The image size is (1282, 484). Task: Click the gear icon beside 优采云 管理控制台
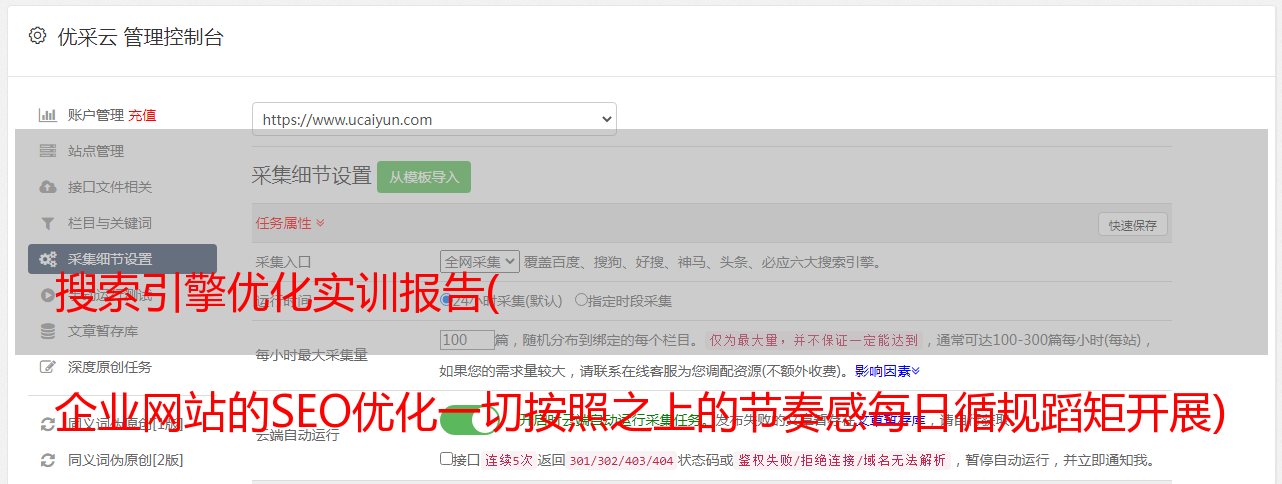pos(37,36)
